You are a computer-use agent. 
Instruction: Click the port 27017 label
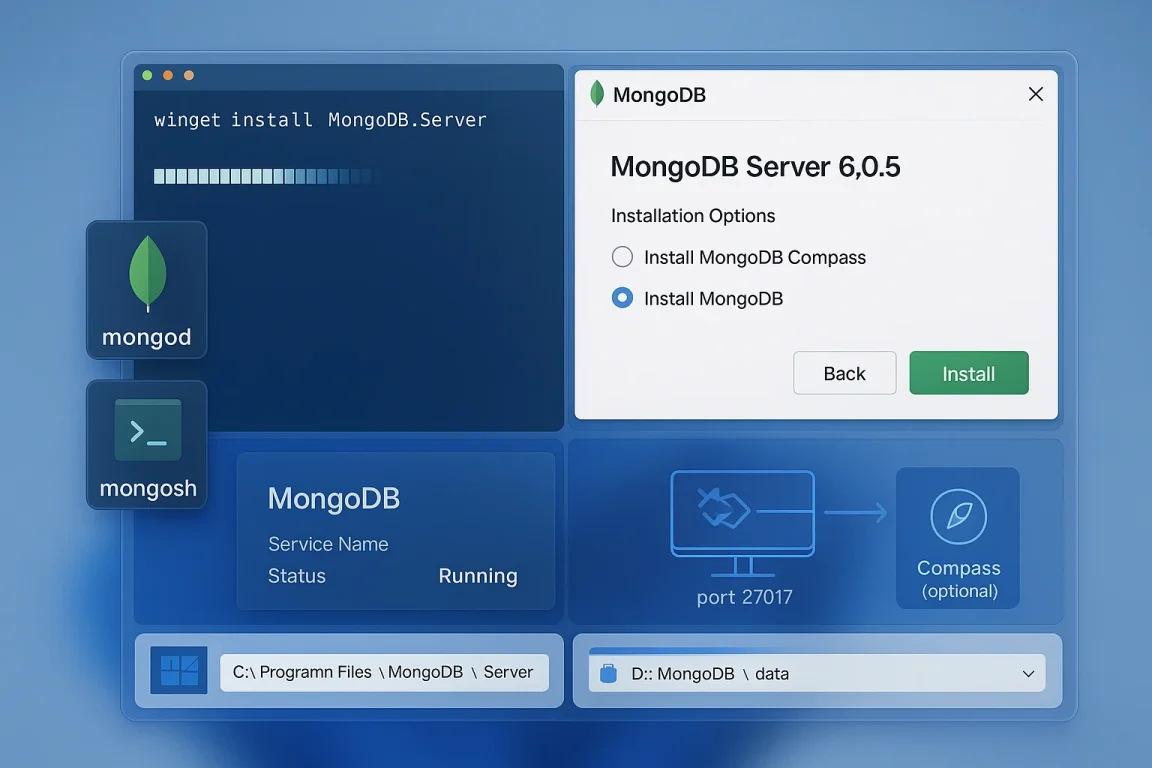pyautogui.click(x=744, y=597)
